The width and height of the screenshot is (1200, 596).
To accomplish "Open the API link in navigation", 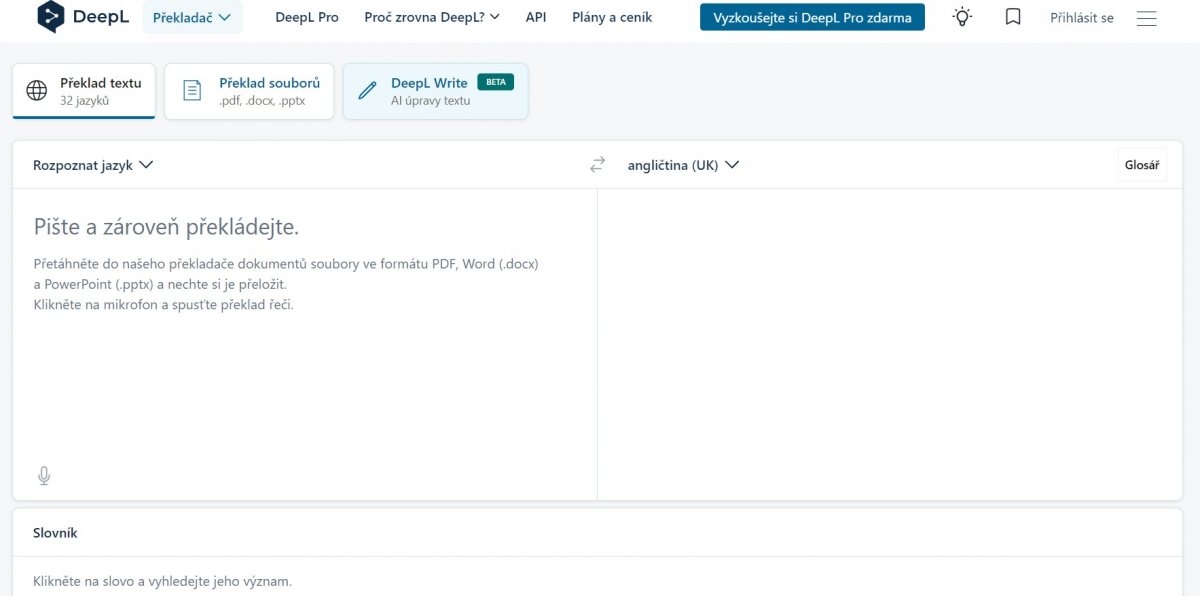I will pyautogui.click(x=536, y=17).
